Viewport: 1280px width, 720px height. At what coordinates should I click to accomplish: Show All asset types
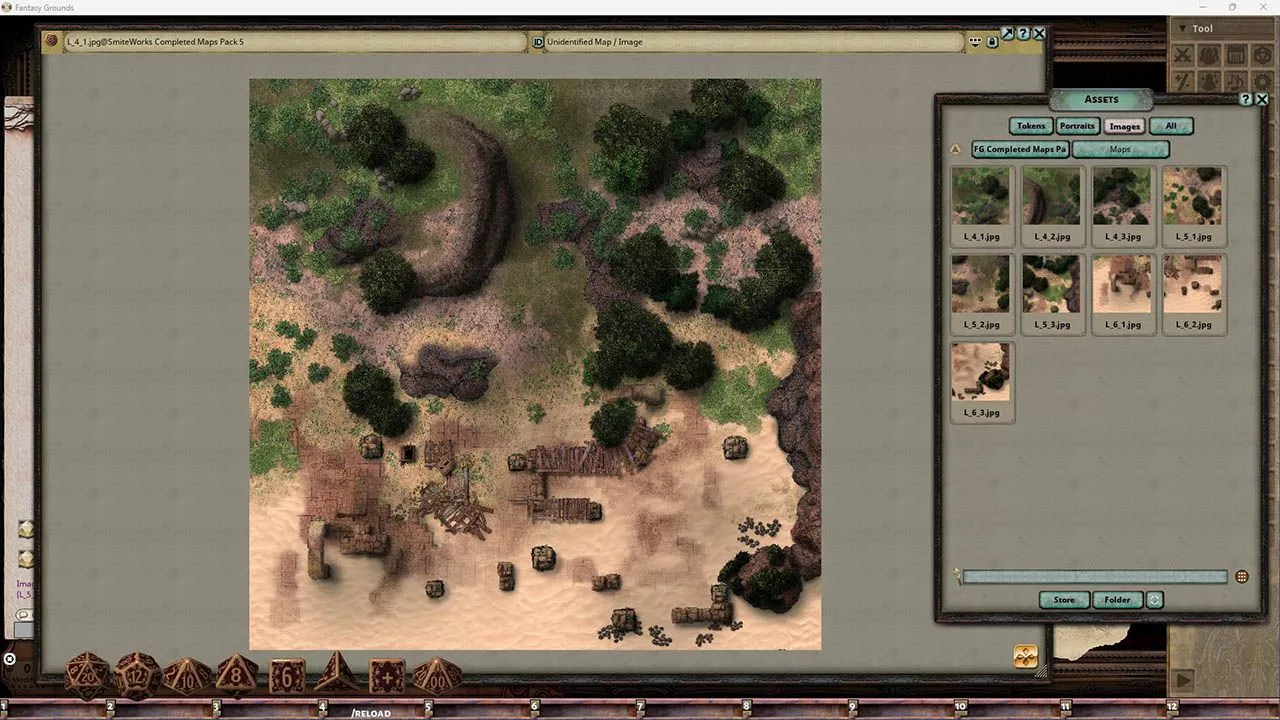(1171, 126)
